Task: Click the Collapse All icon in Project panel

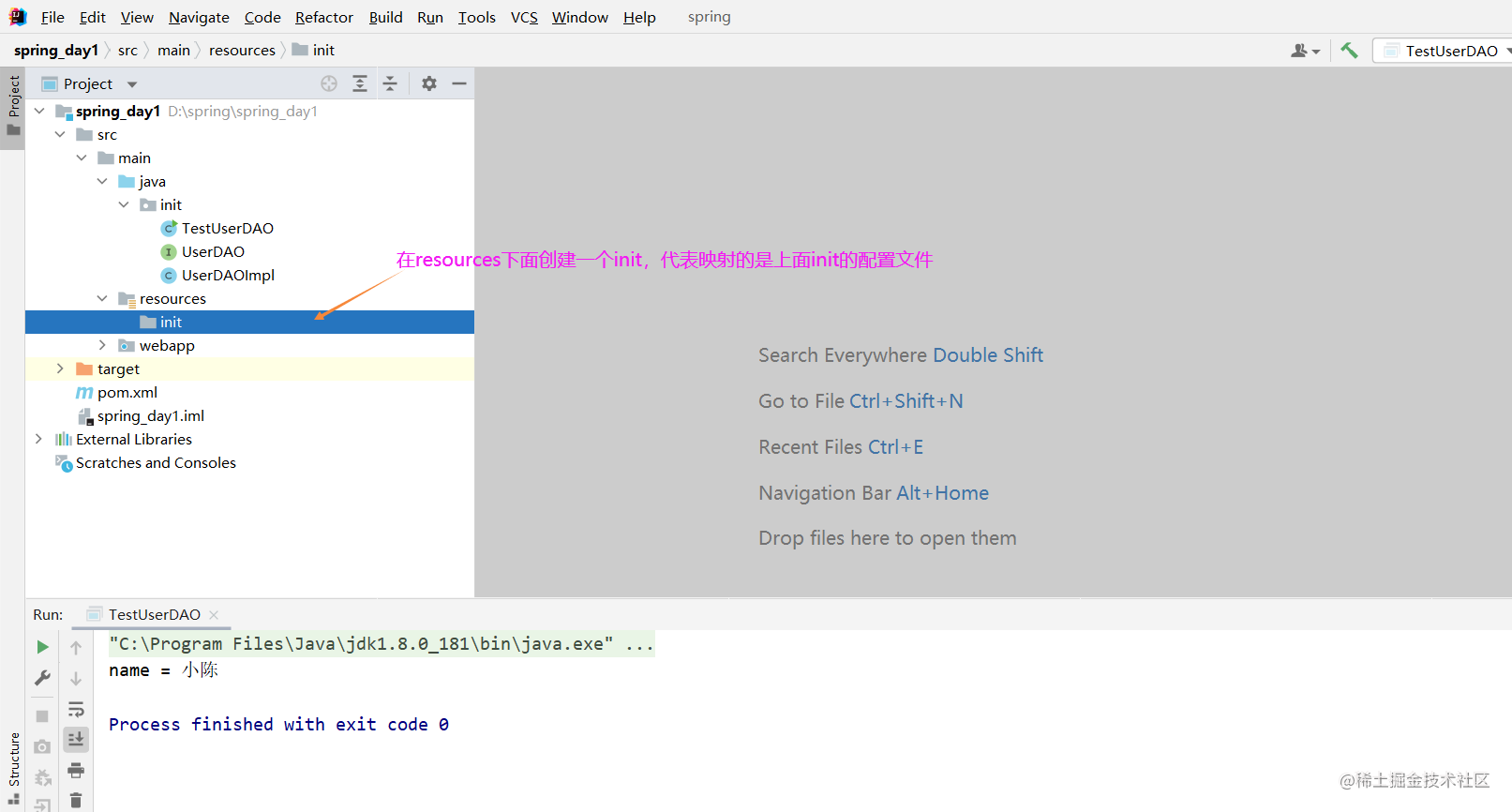Action: click(390, 83)
